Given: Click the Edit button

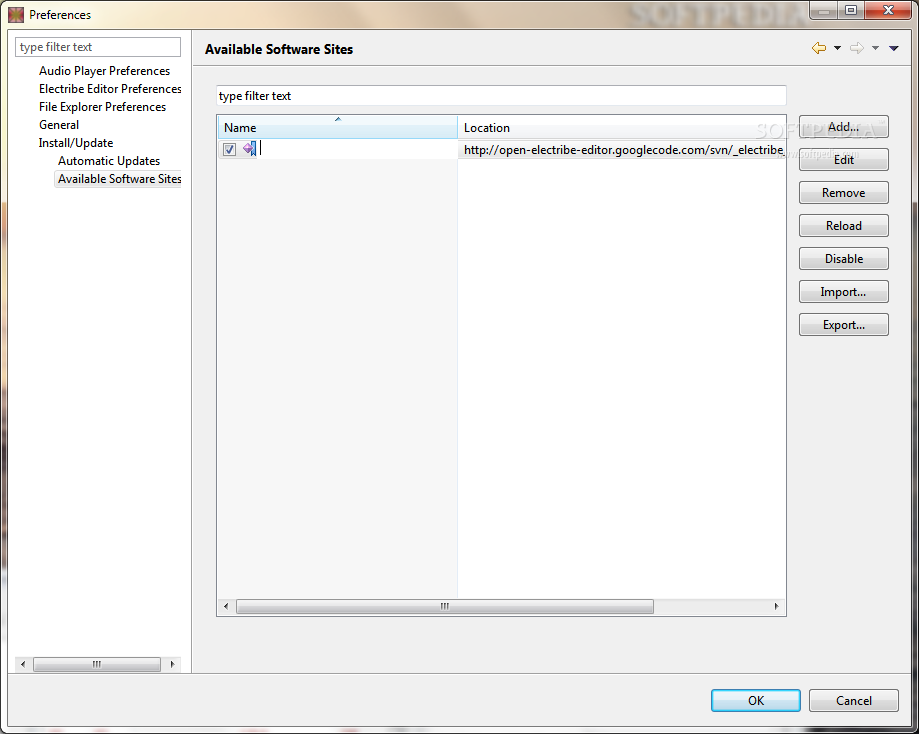Looking at the screenshot, I should click(843, 159).
